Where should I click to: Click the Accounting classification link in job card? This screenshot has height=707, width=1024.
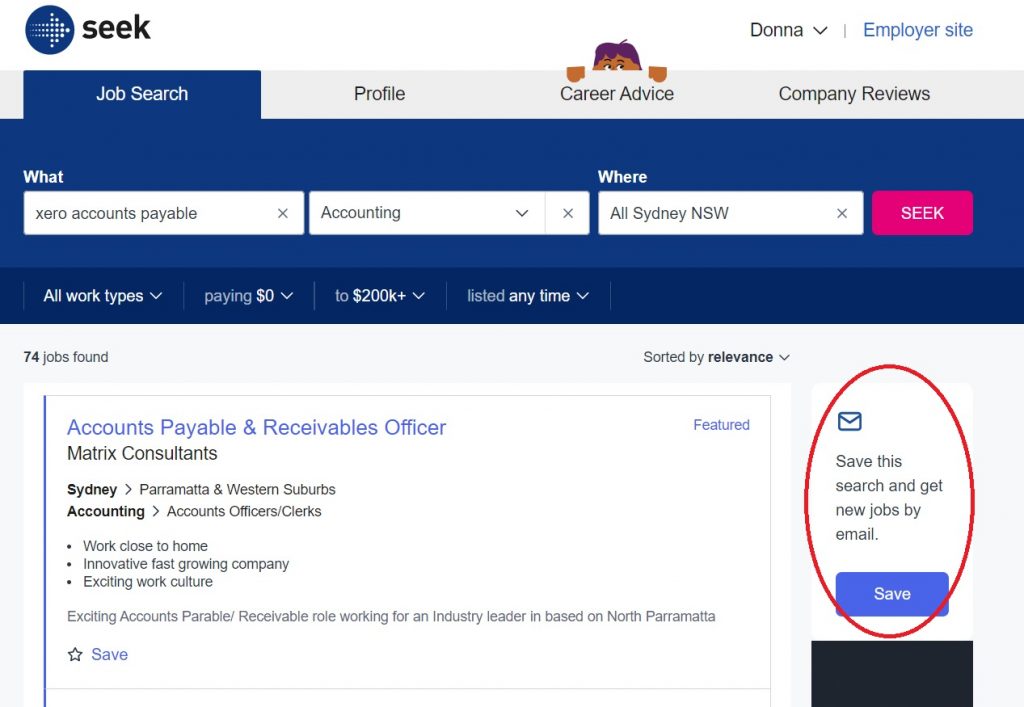click(106, 511)
